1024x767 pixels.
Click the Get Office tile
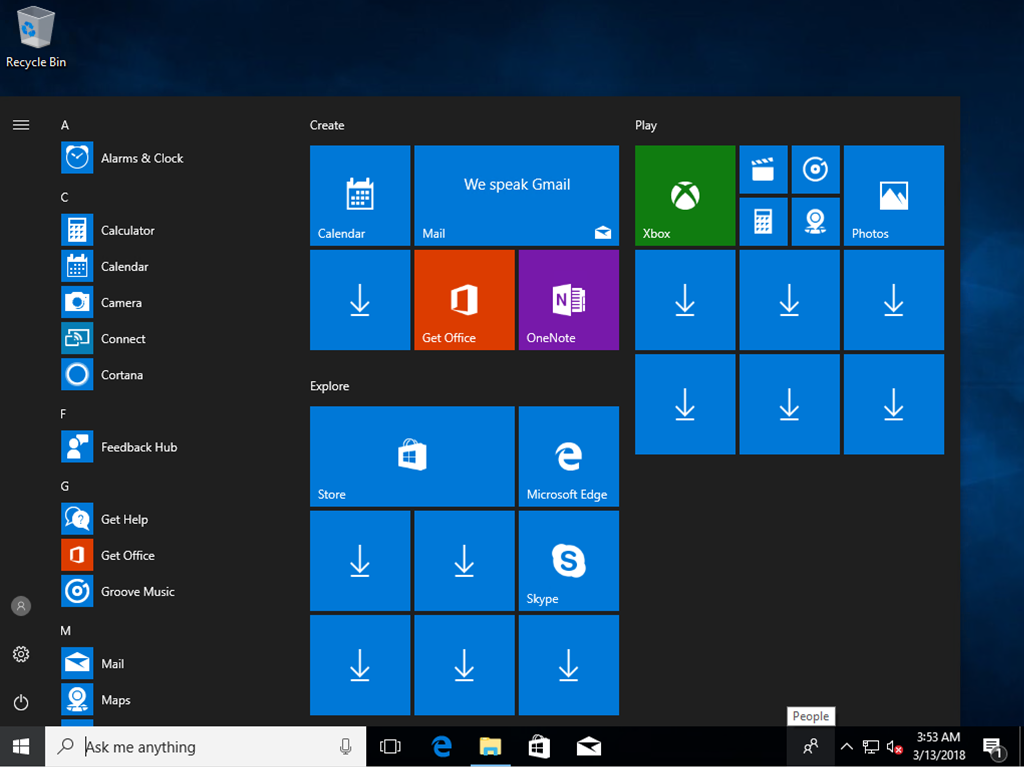pyautogui.click(x=463, y=299)
